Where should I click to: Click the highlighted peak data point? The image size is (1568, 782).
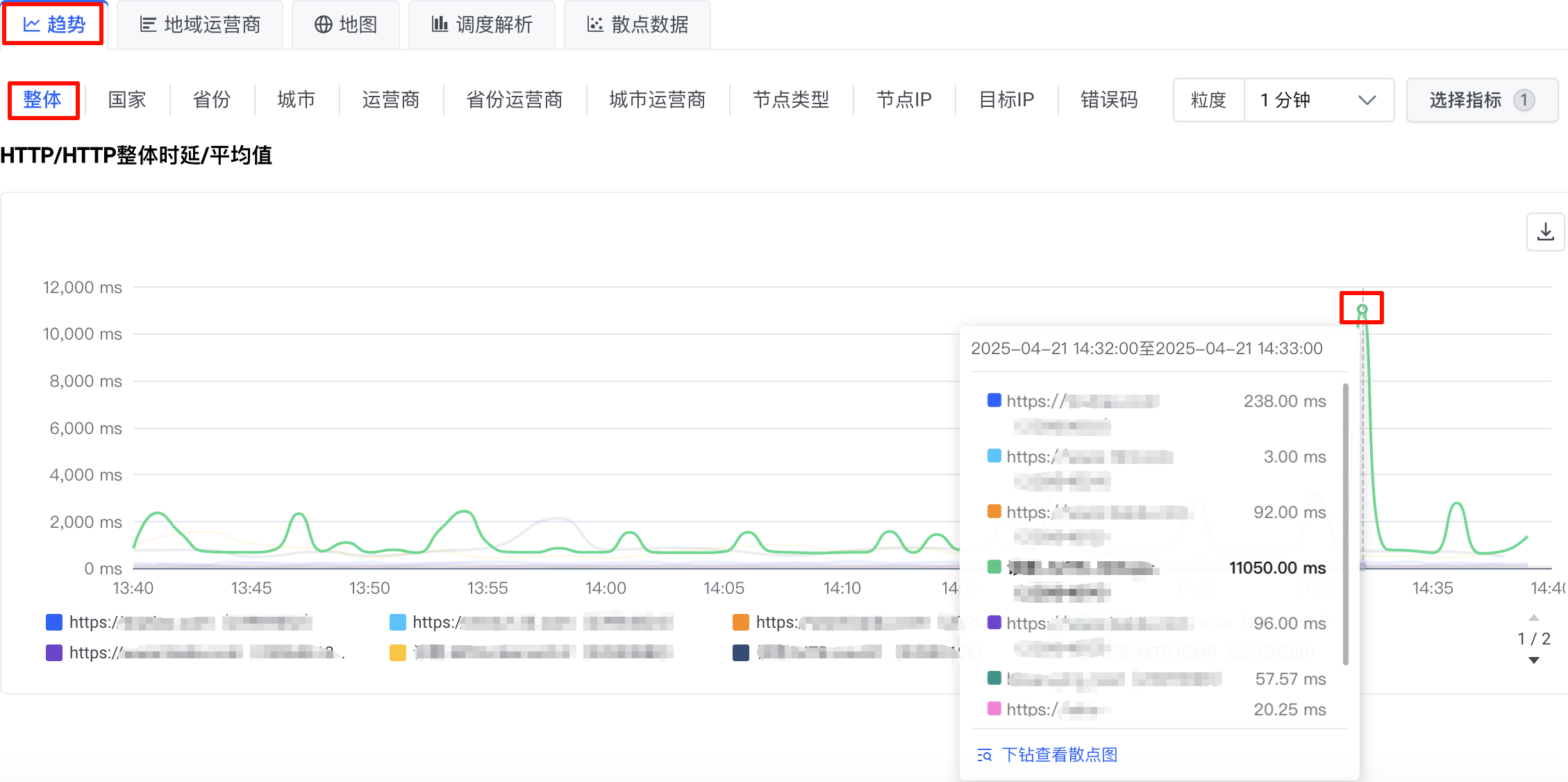click(1362, 309)
